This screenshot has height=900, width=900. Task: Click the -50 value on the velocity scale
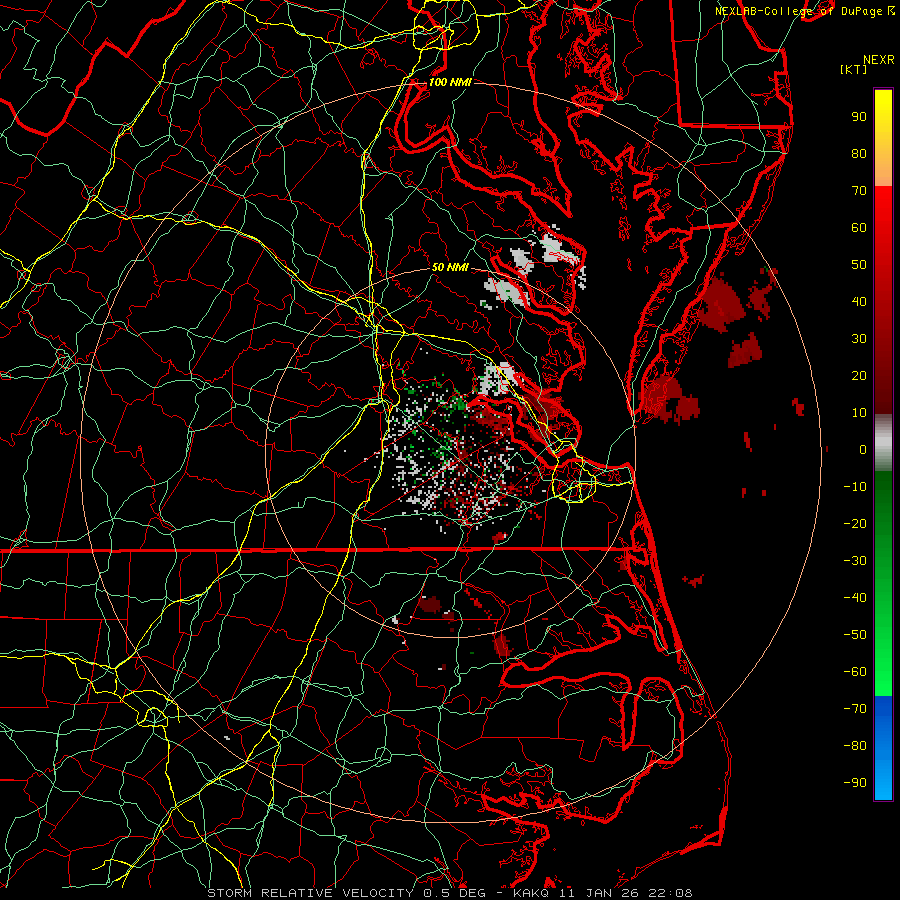pyautogui.click(x=855, y=635)
